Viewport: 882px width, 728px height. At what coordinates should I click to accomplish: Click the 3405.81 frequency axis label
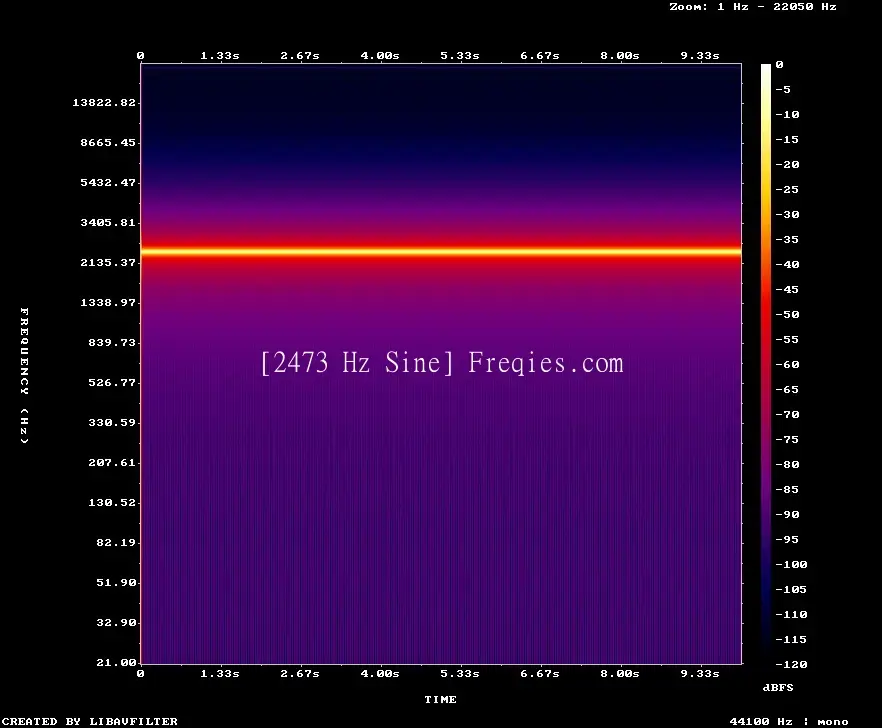pos(108,222)
